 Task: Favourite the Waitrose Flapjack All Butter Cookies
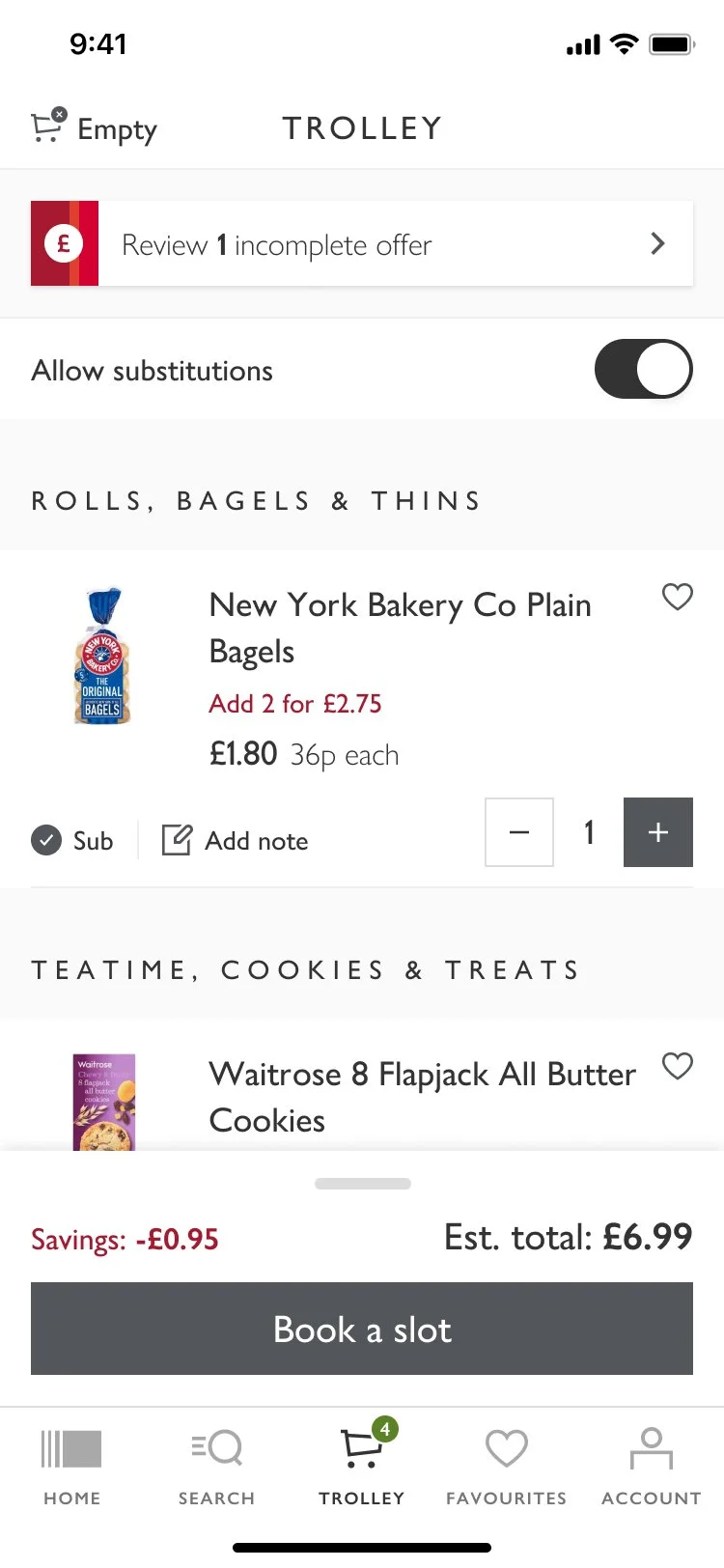pos(677,1066)
